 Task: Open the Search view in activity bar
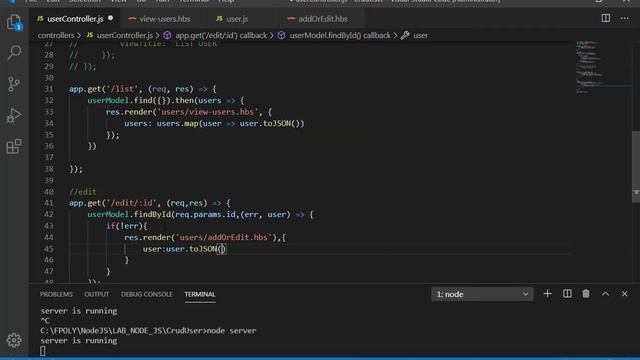click(x=14, y=53)
